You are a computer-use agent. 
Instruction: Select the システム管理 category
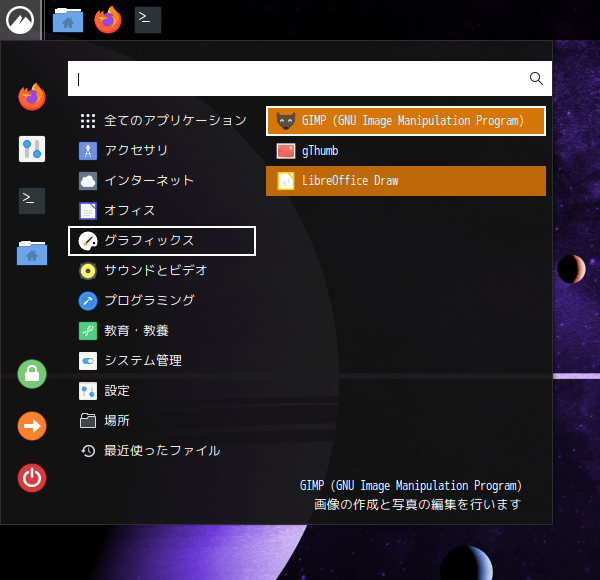[x=162, y=361]
